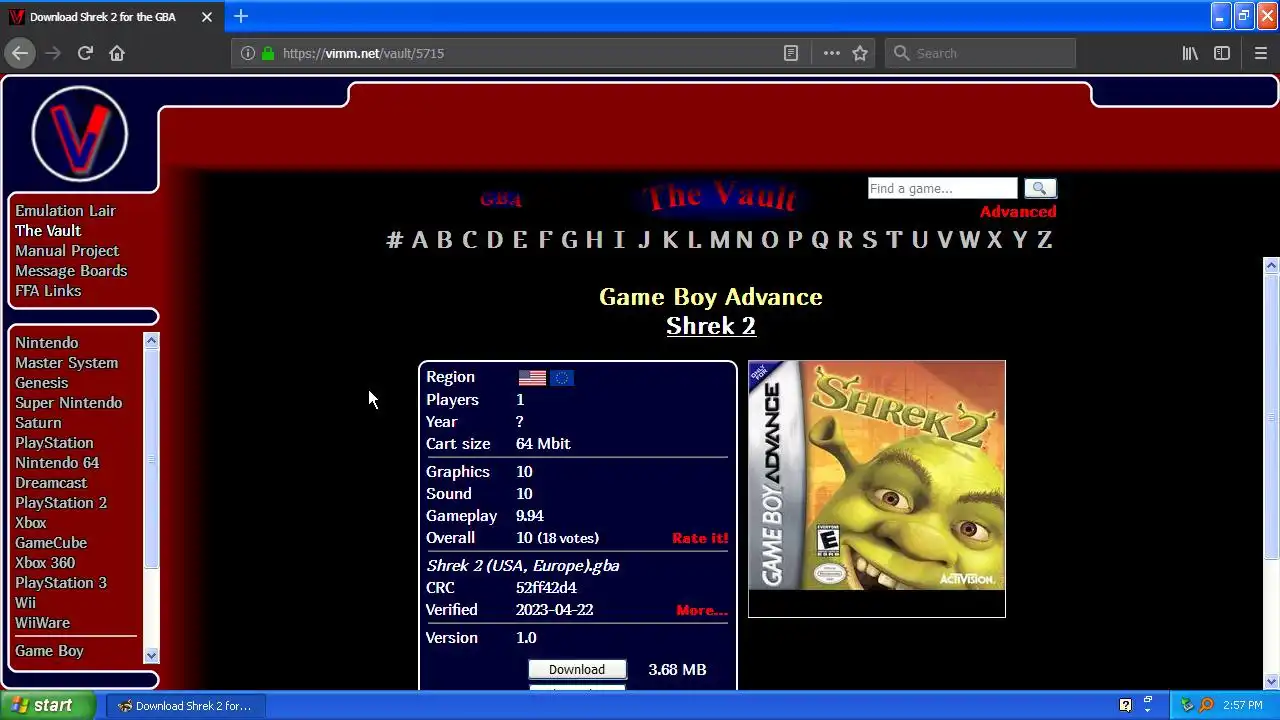Click the Download button
1280x720 pixels.
pyautogui.click(x=577, y=669)
